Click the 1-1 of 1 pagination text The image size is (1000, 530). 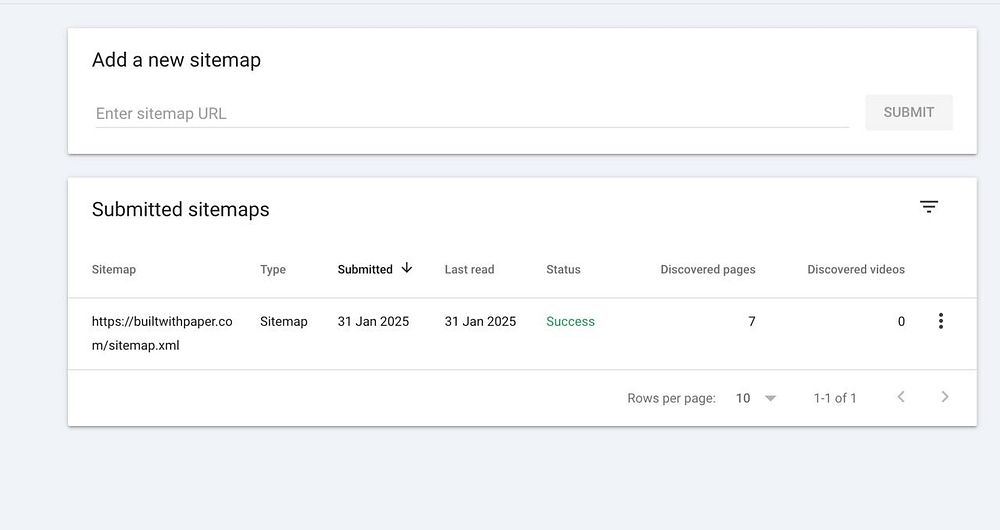835,398
